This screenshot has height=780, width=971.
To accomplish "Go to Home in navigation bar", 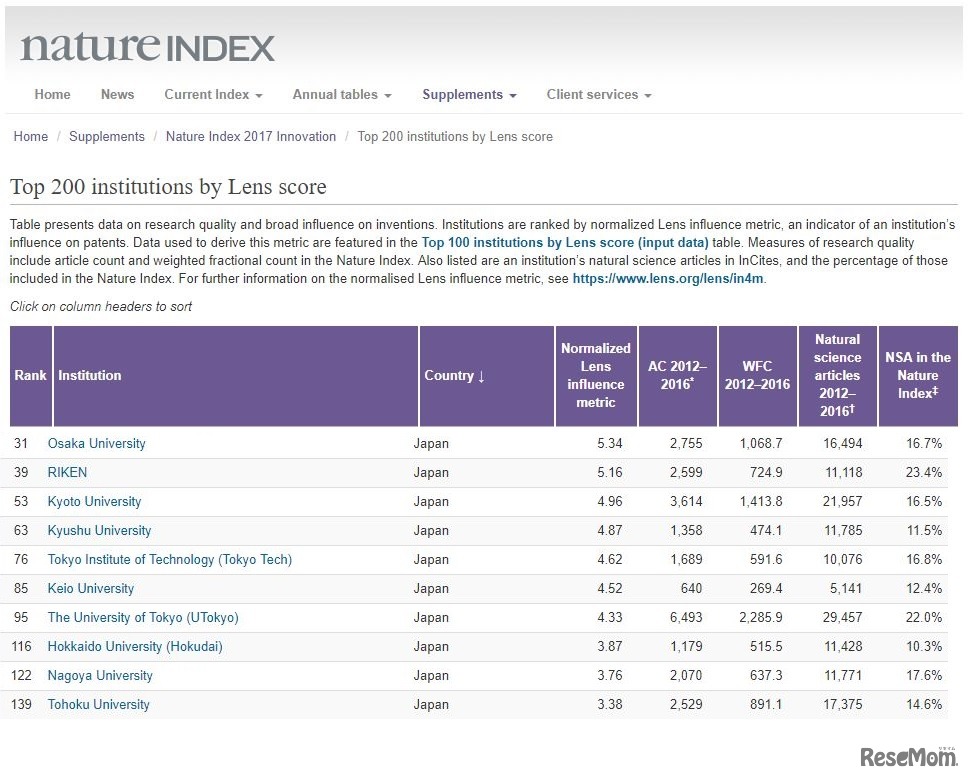I will (x=52, y=95).
